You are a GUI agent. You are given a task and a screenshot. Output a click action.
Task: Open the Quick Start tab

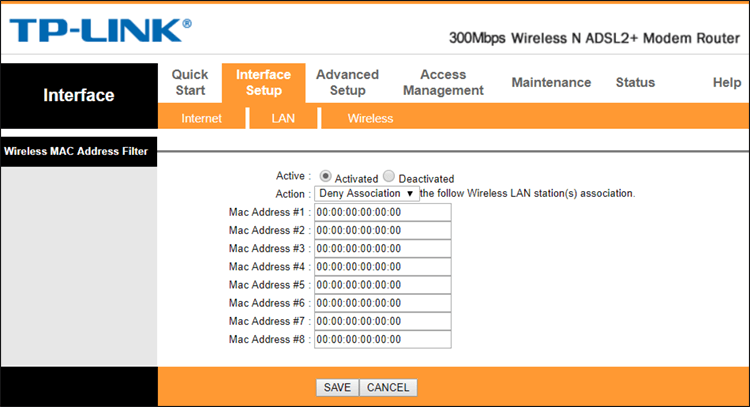(x=190, y=82)
